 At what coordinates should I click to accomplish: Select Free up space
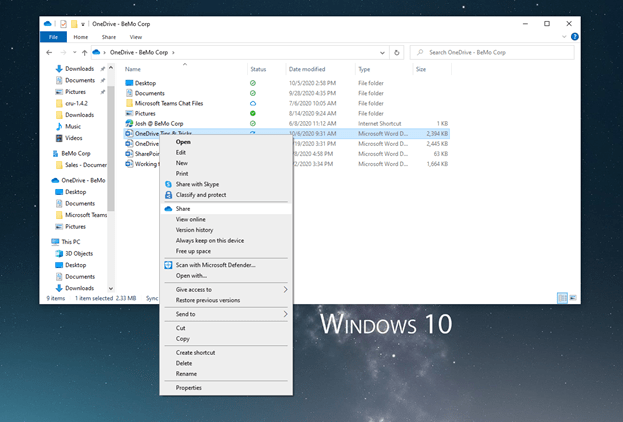pyautogui.click(x=226, y=252)
